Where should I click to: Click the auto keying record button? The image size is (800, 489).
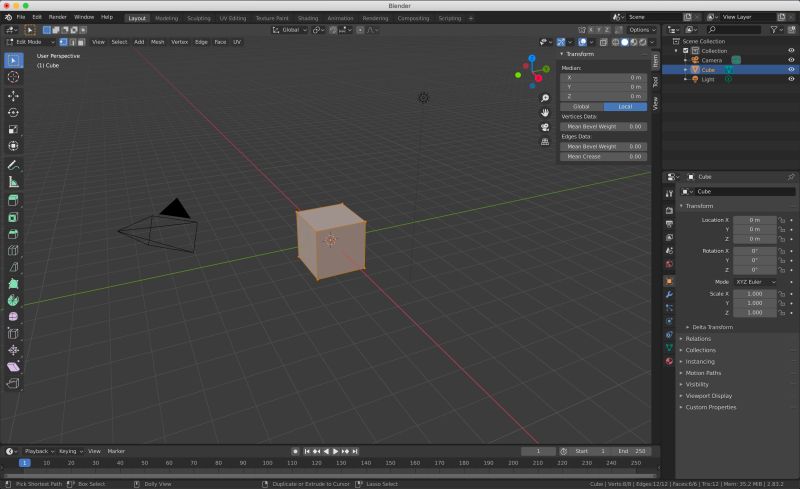click(295, 451)
